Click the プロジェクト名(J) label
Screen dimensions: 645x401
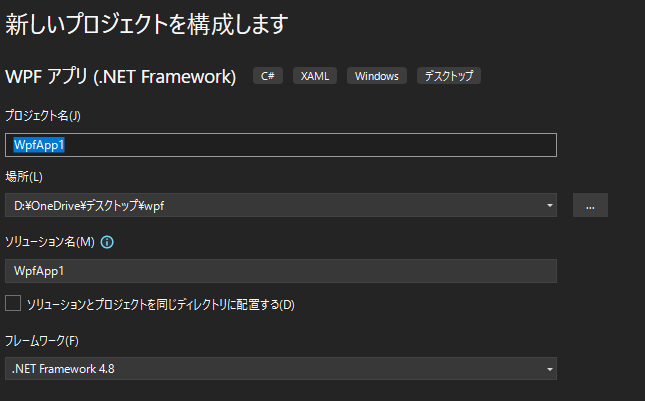[x=43, y=116]
